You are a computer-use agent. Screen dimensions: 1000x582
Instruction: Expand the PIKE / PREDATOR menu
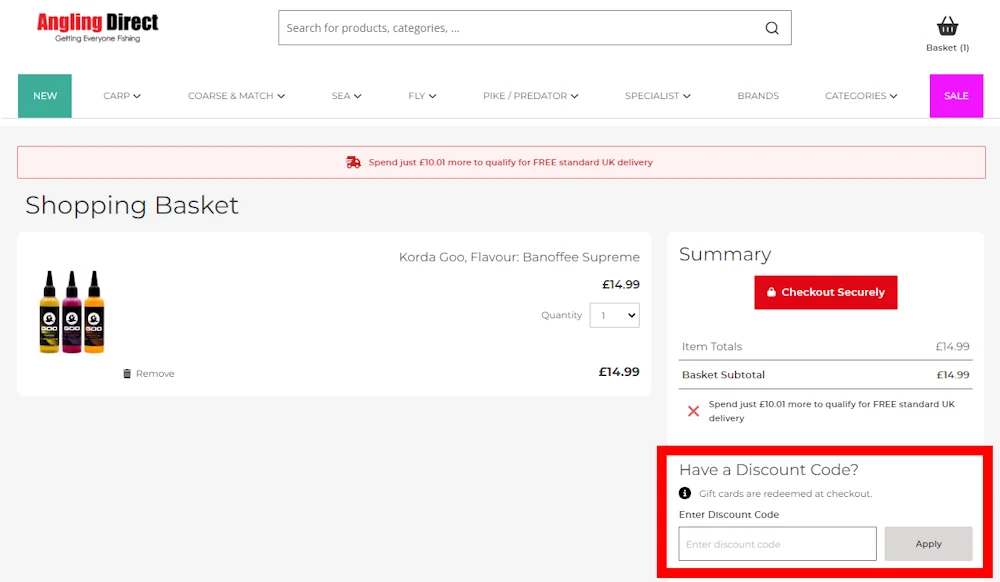pyautogui.click(x=531, y=96)
